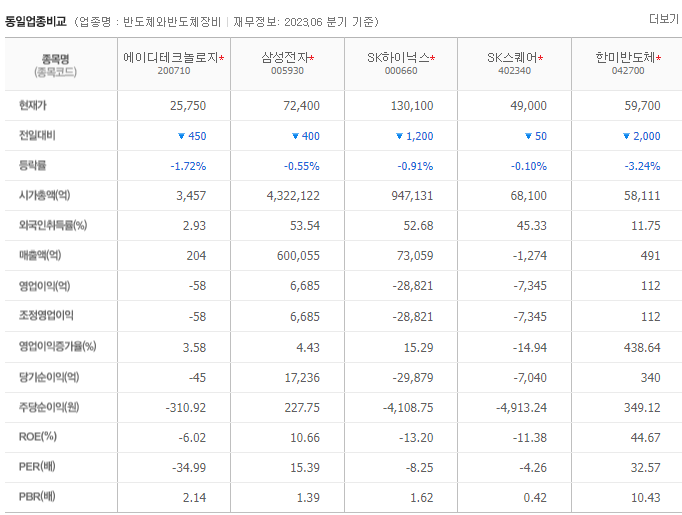Click the stock code 005930
The image size is (682, 515).
coord(288,70)
